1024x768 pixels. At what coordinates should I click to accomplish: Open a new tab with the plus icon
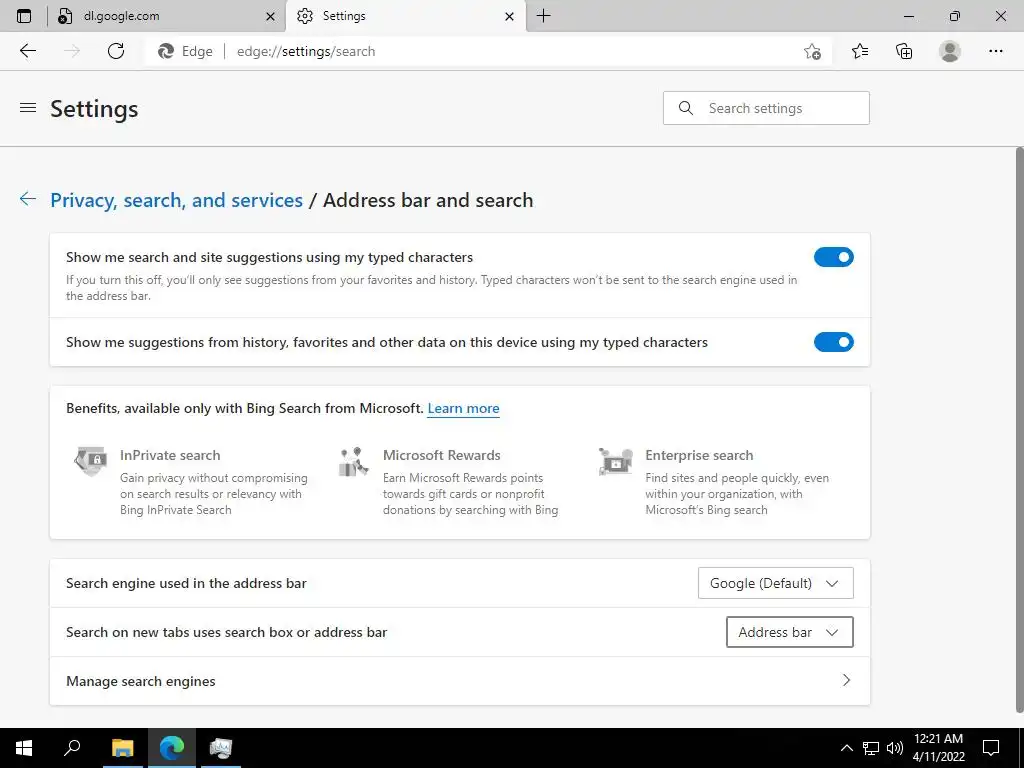[x=543, y=16]
